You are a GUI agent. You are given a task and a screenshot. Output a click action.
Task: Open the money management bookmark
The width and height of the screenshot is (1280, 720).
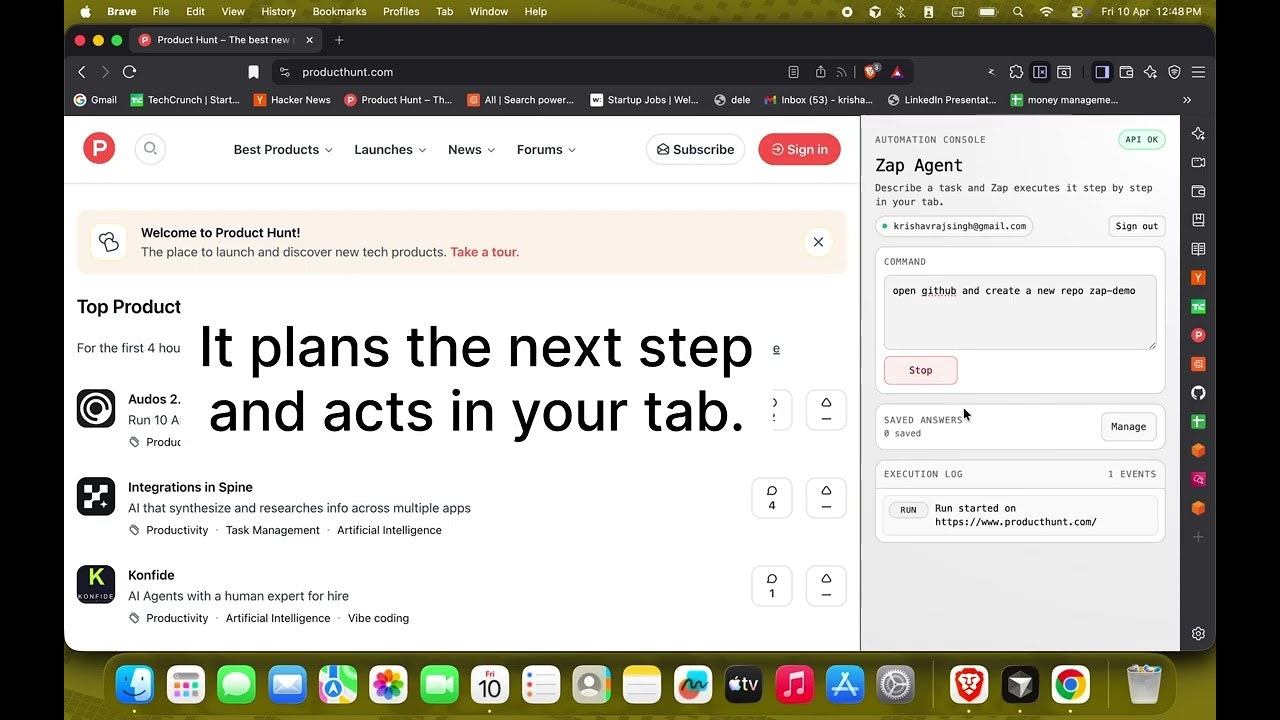[1064, 100]
